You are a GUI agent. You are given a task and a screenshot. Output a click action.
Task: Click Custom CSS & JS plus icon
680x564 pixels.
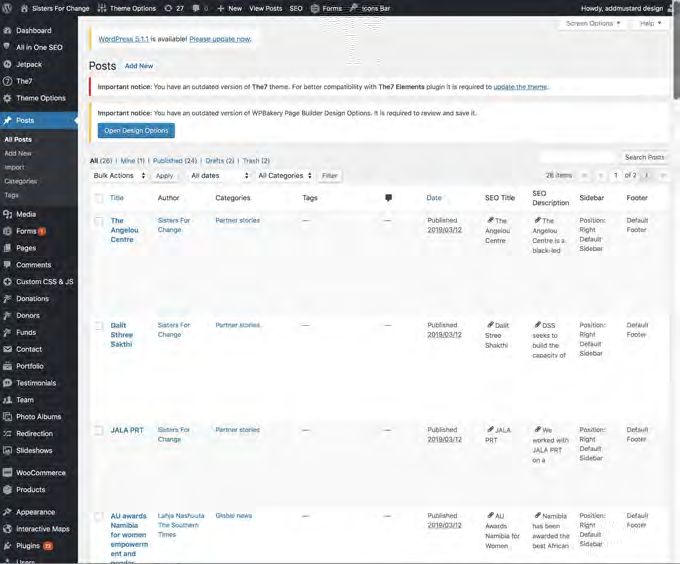click(x=7, y=282)
